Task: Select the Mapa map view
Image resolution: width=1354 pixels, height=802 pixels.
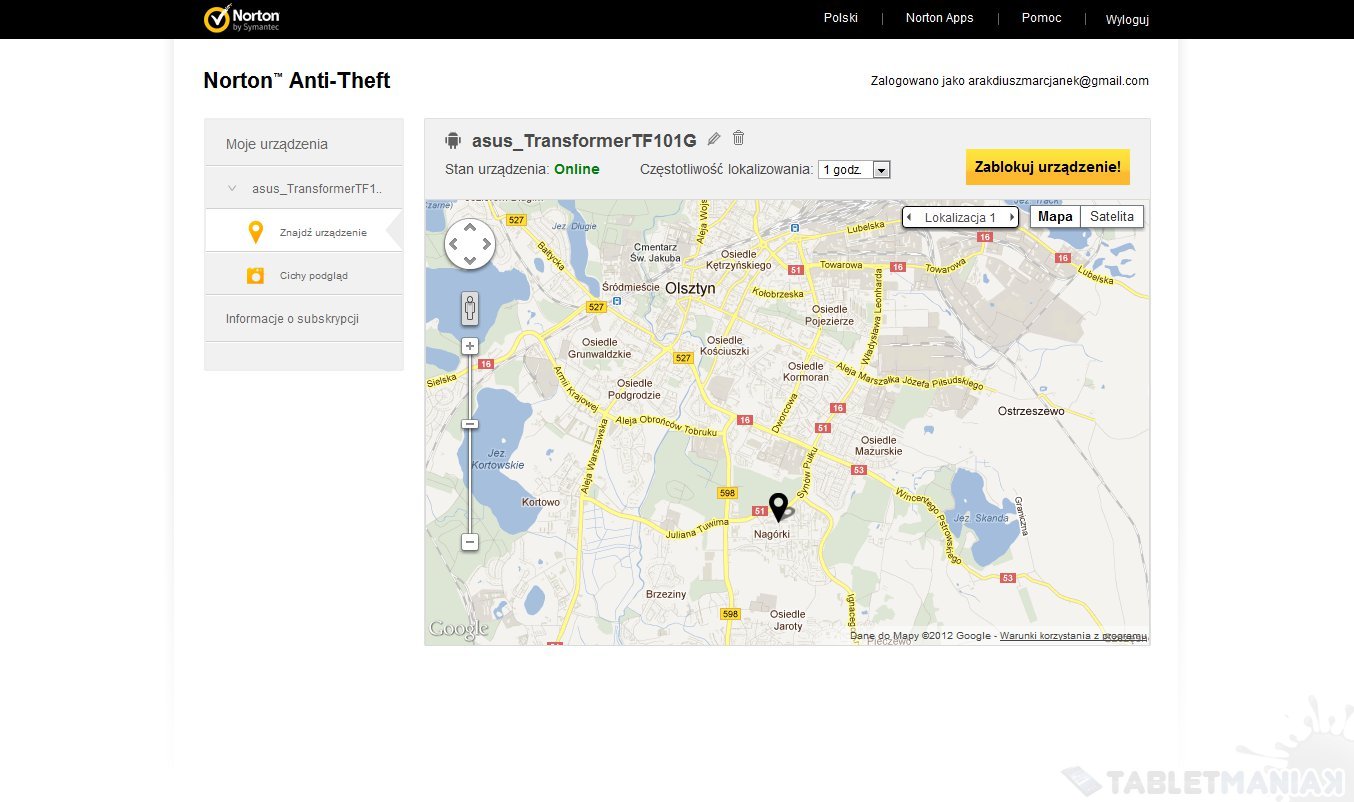Action: [1055, 217]
